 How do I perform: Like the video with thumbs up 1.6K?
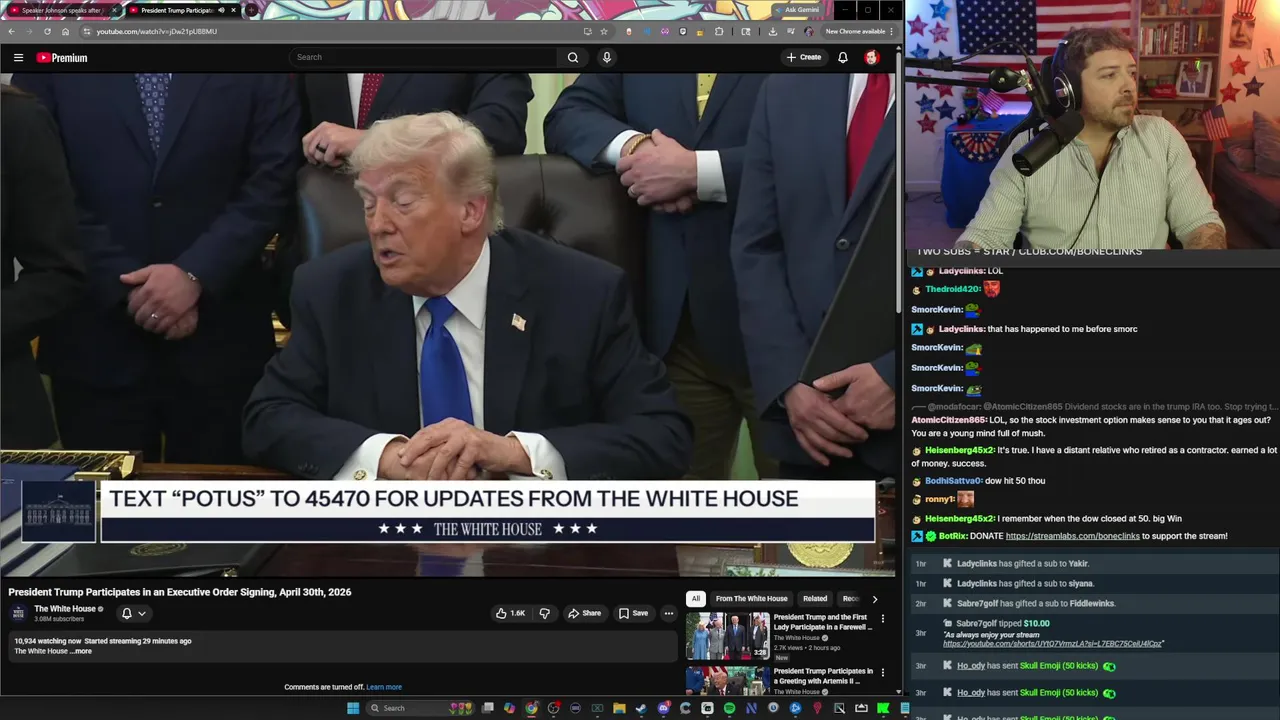tap(510, 613)
